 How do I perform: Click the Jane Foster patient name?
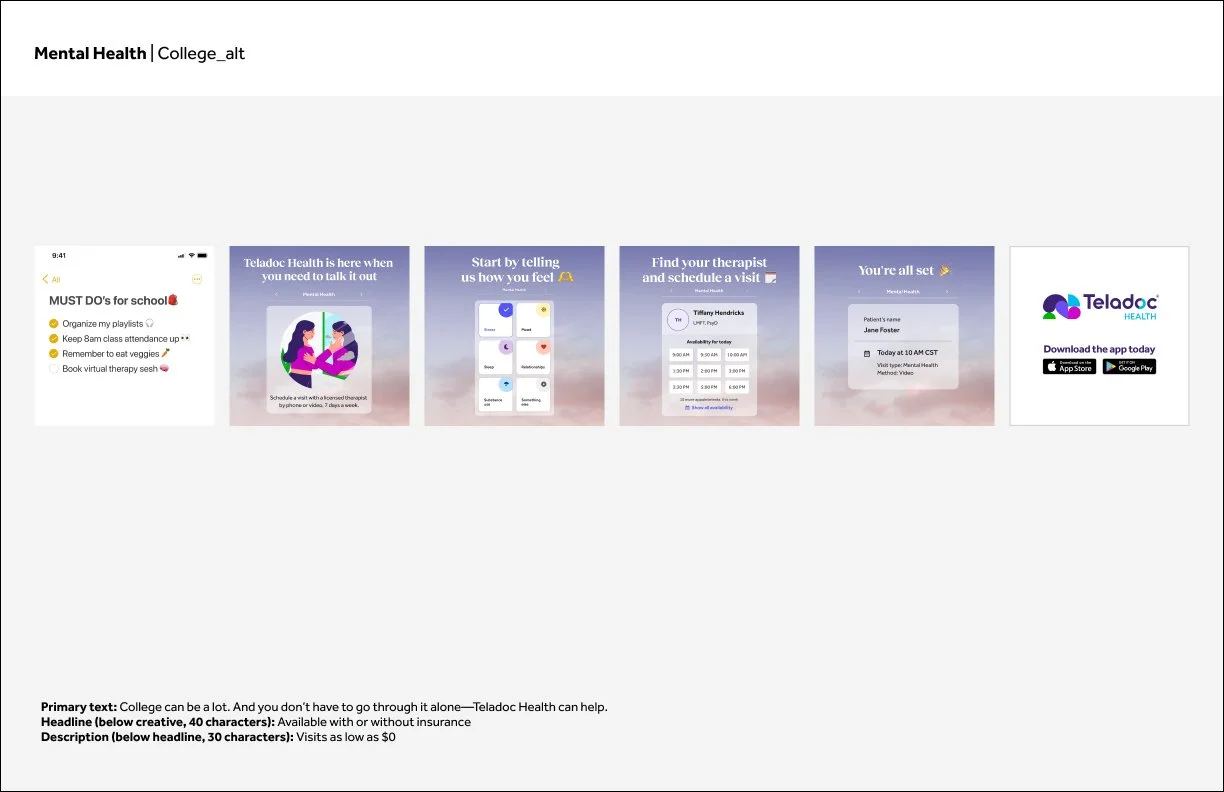click(x=882, y=330)
